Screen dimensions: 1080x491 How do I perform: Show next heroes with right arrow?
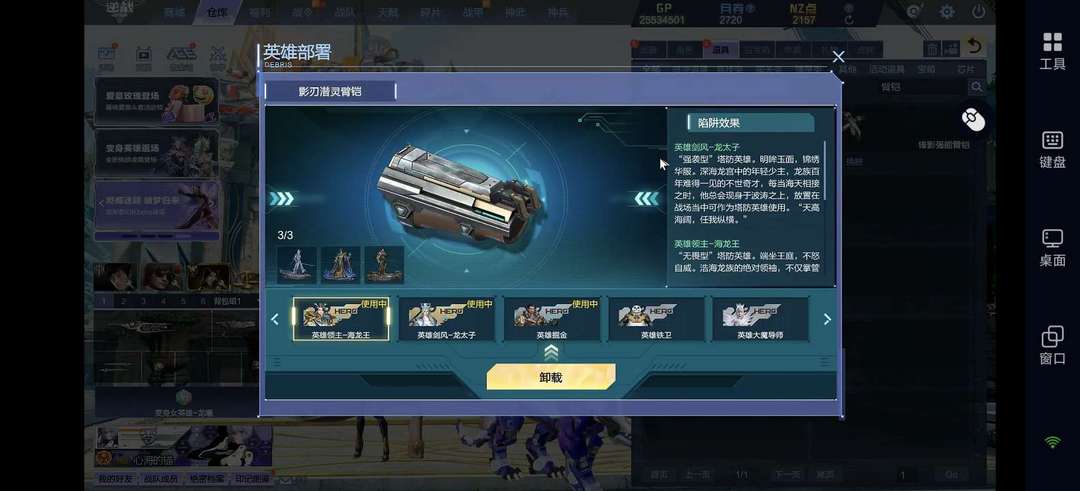827,320
